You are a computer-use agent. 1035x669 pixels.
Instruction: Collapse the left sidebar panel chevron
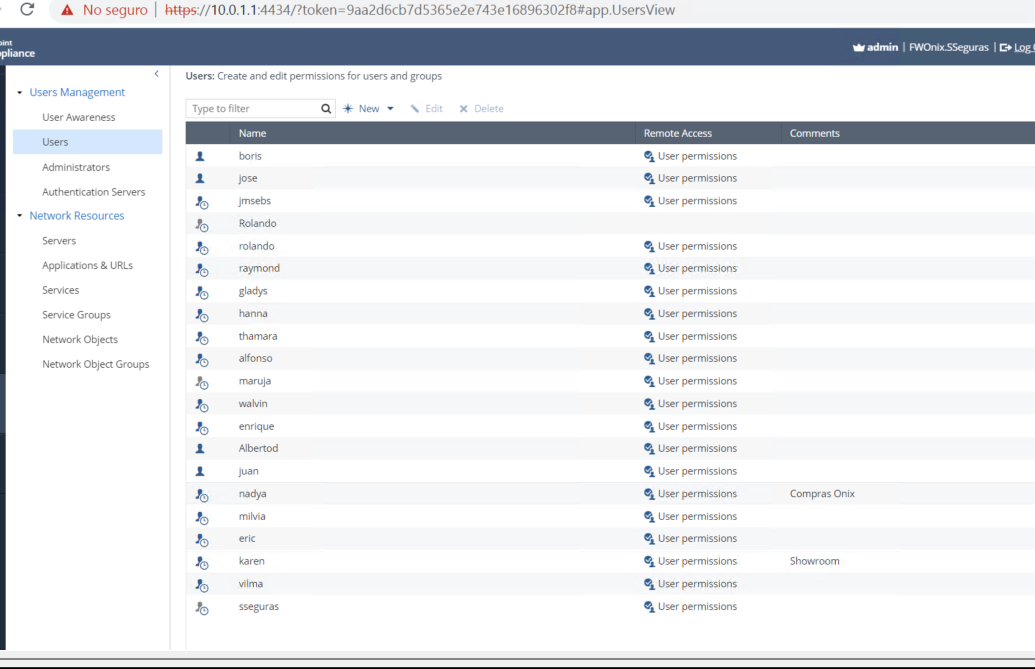click(x=156, y=74)
